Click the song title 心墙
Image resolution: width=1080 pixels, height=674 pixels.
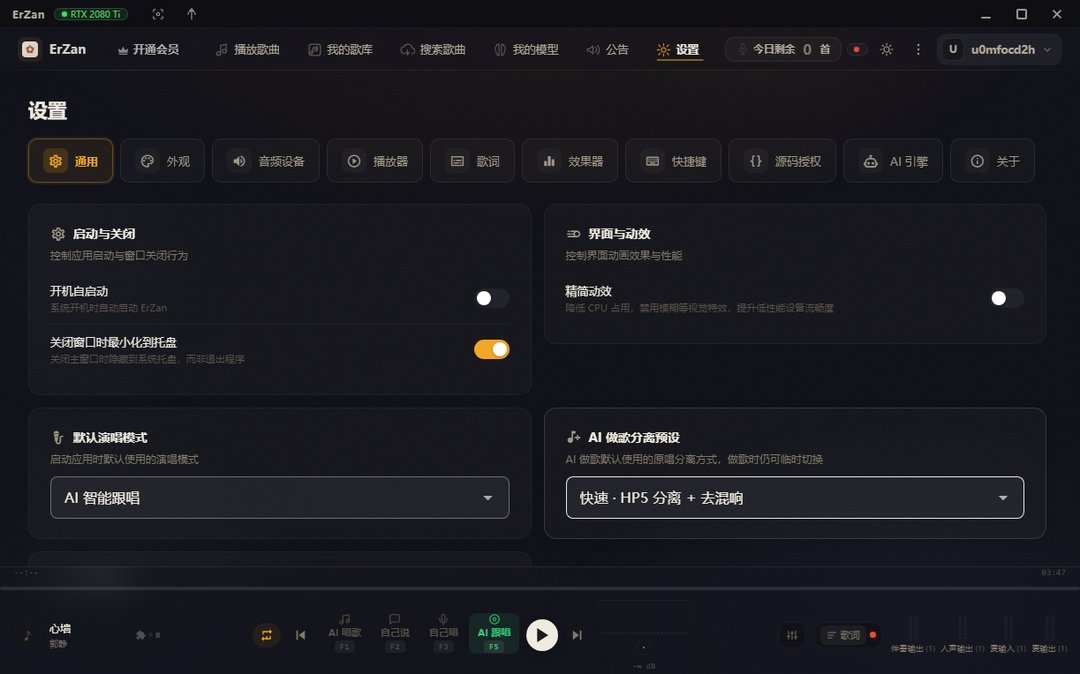click(x=60, y=628)
